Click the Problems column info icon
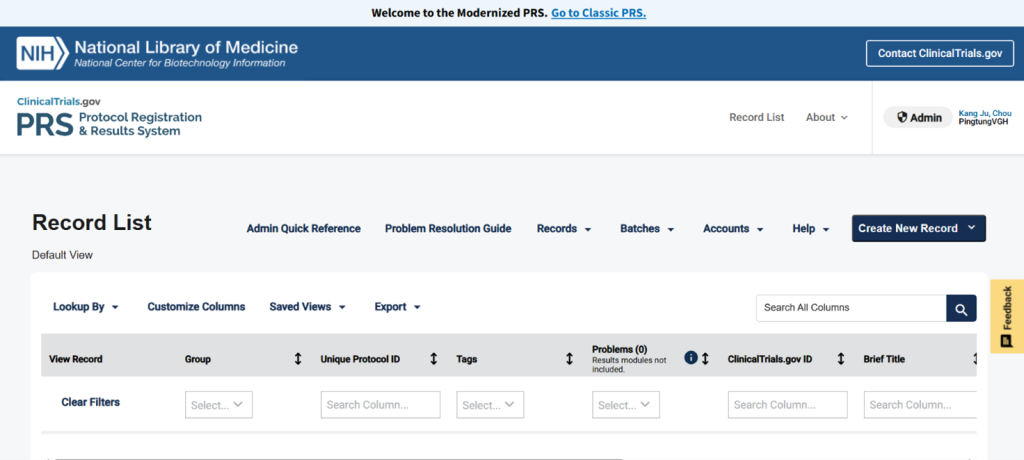The image size is (1024, 460). (691, 357)
